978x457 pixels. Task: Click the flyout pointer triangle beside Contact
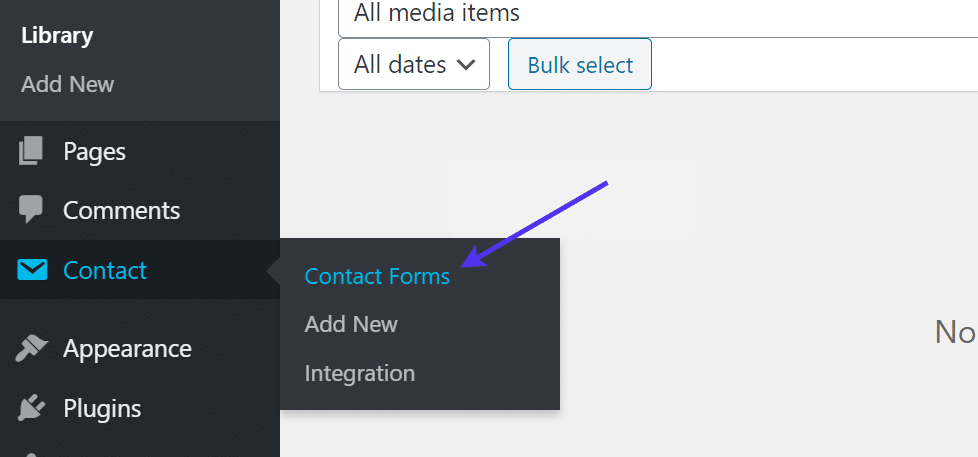point(273,270)
